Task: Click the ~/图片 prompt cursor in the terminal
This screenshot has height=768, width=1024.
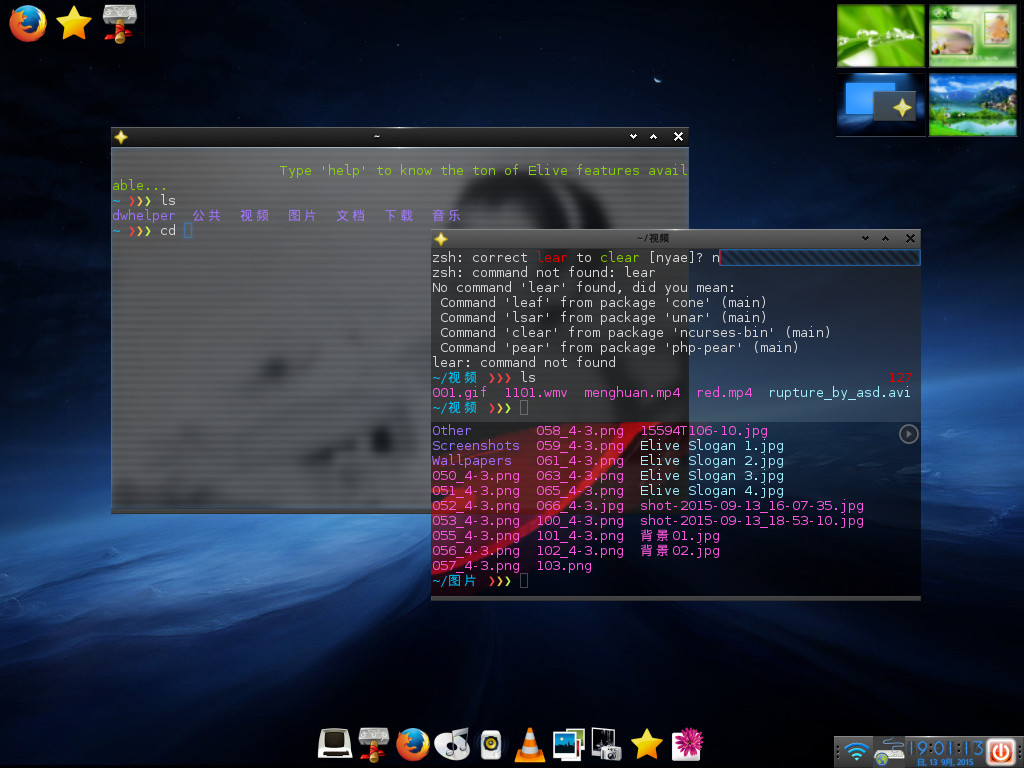Action: (524, 581)
